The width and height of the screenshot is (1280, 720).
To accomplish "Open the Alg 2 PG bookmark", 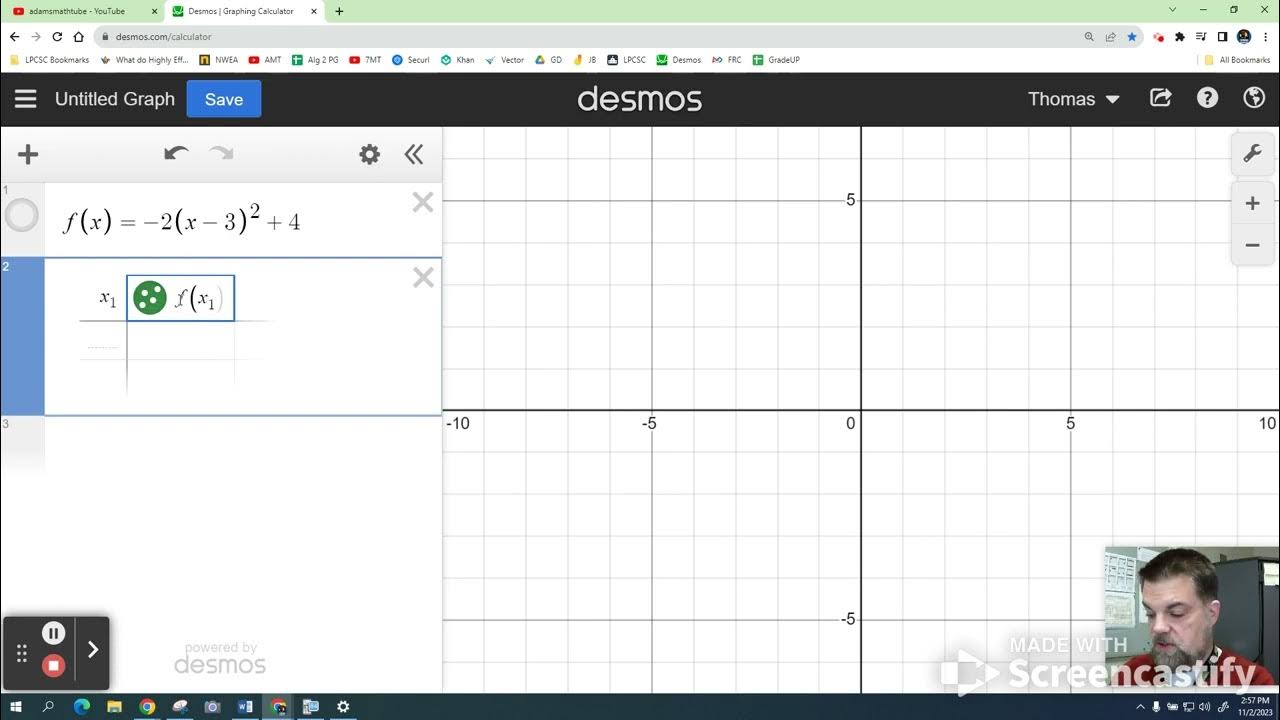I will pos(315,60).
